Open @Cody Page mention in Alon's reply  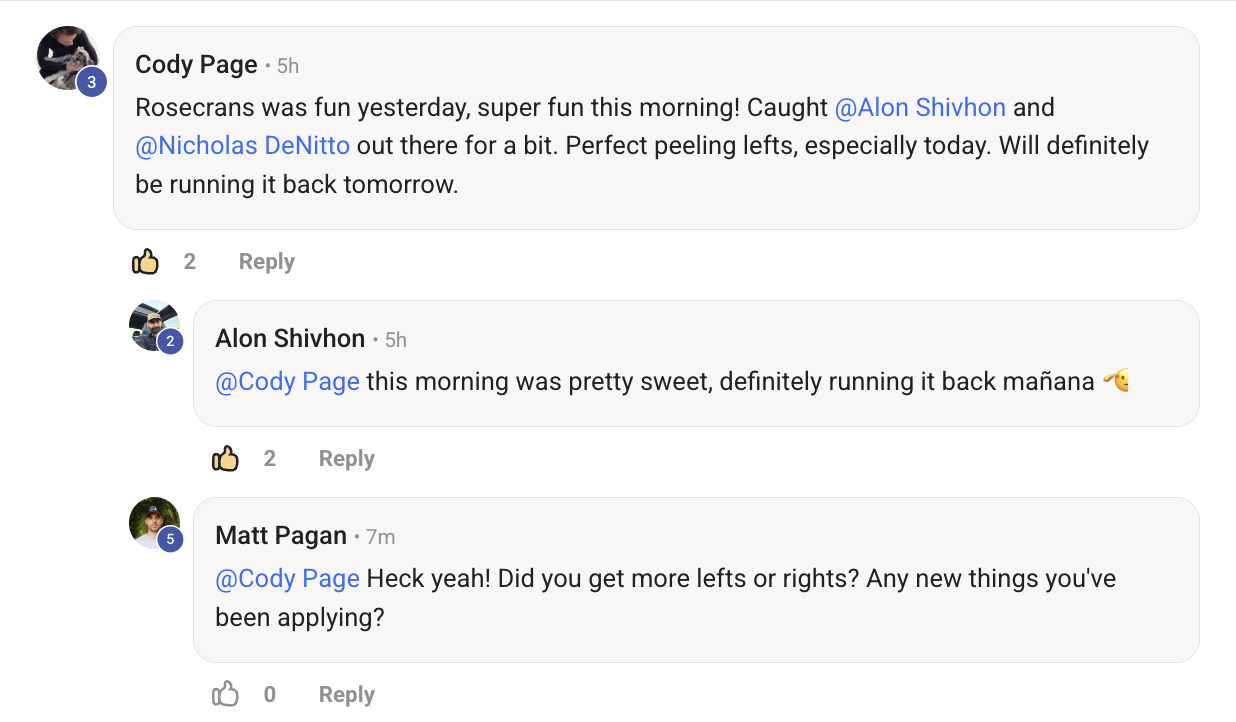[x=287, y=382]
